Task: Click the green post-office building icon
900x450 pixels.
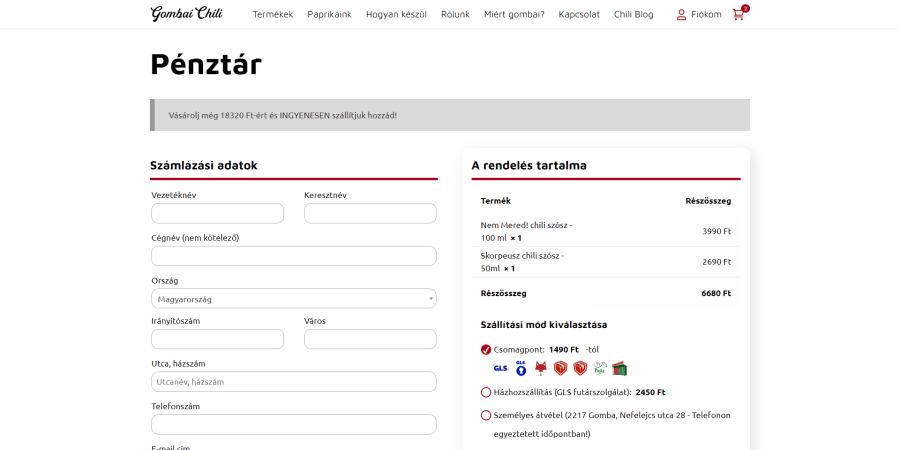Action: pos(619,368)
